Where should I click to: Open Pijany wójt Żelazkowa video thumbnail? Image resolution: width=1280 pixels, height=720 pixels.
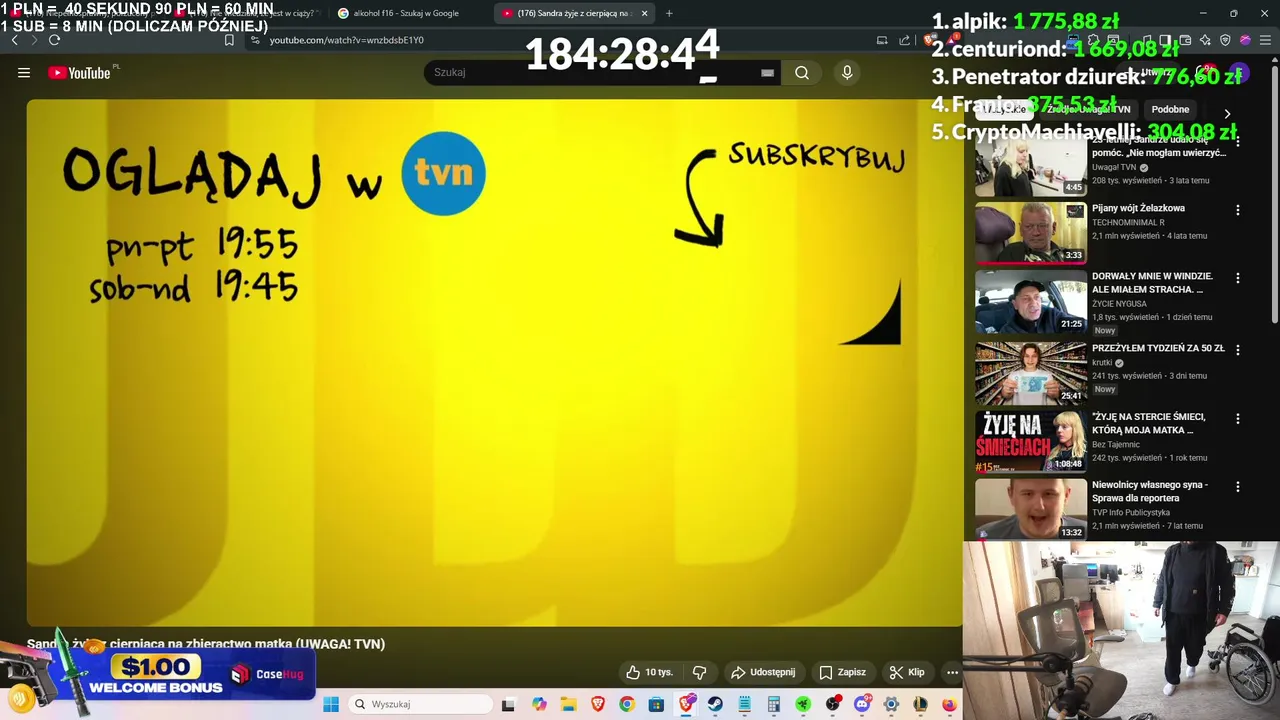click(1031, 232)
